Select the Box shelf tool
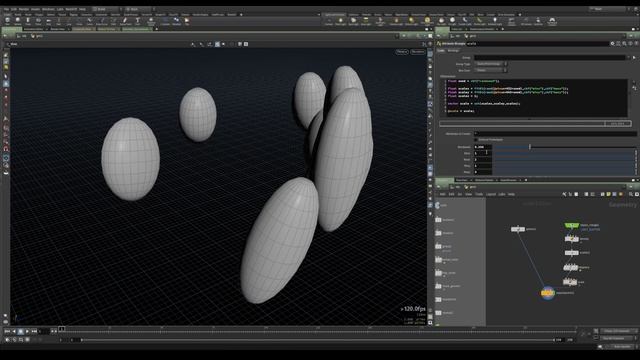 [x=7, y=21]
